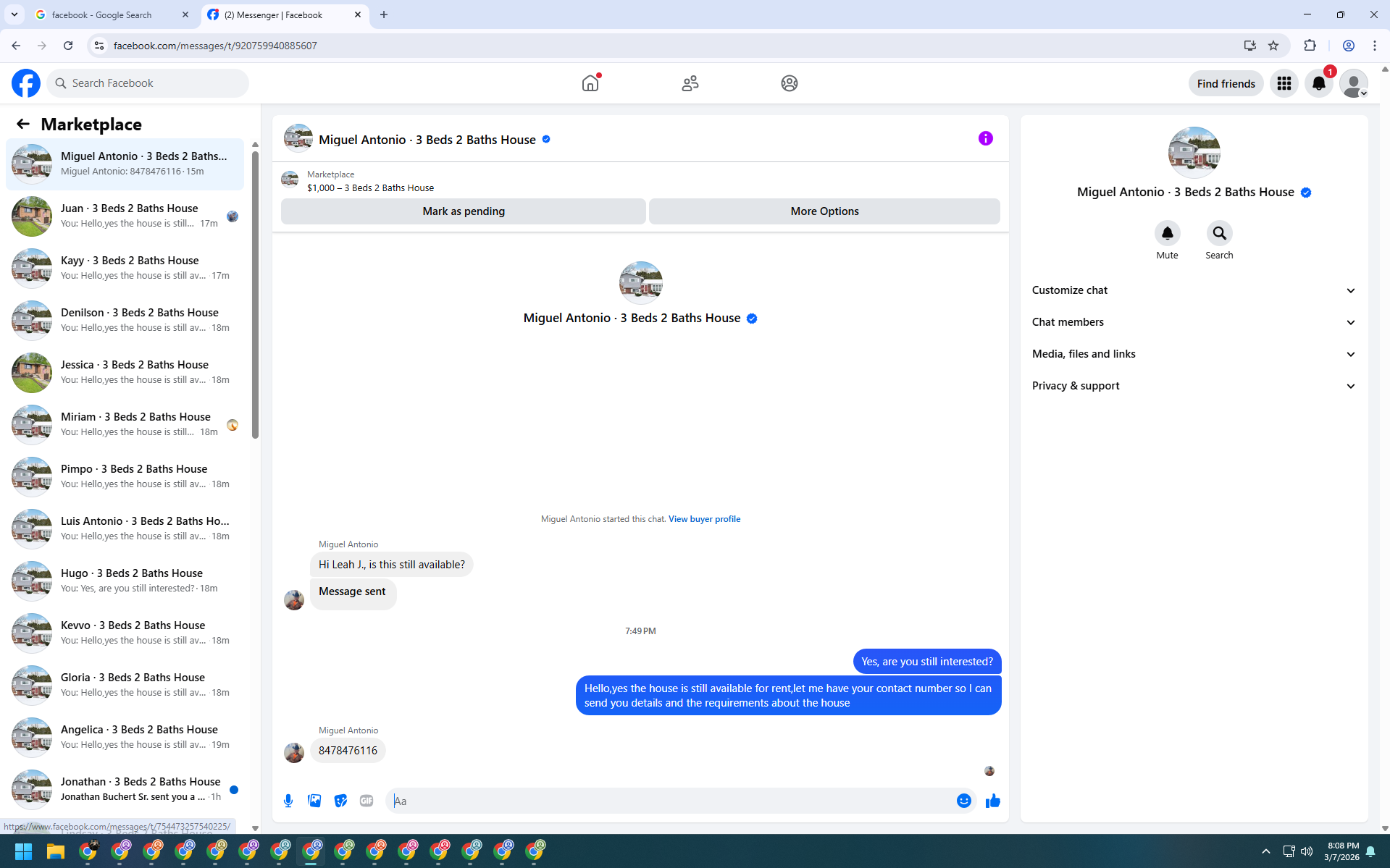Open the conversation information icon
1390x868 pixels.
[x=986, y=138]
